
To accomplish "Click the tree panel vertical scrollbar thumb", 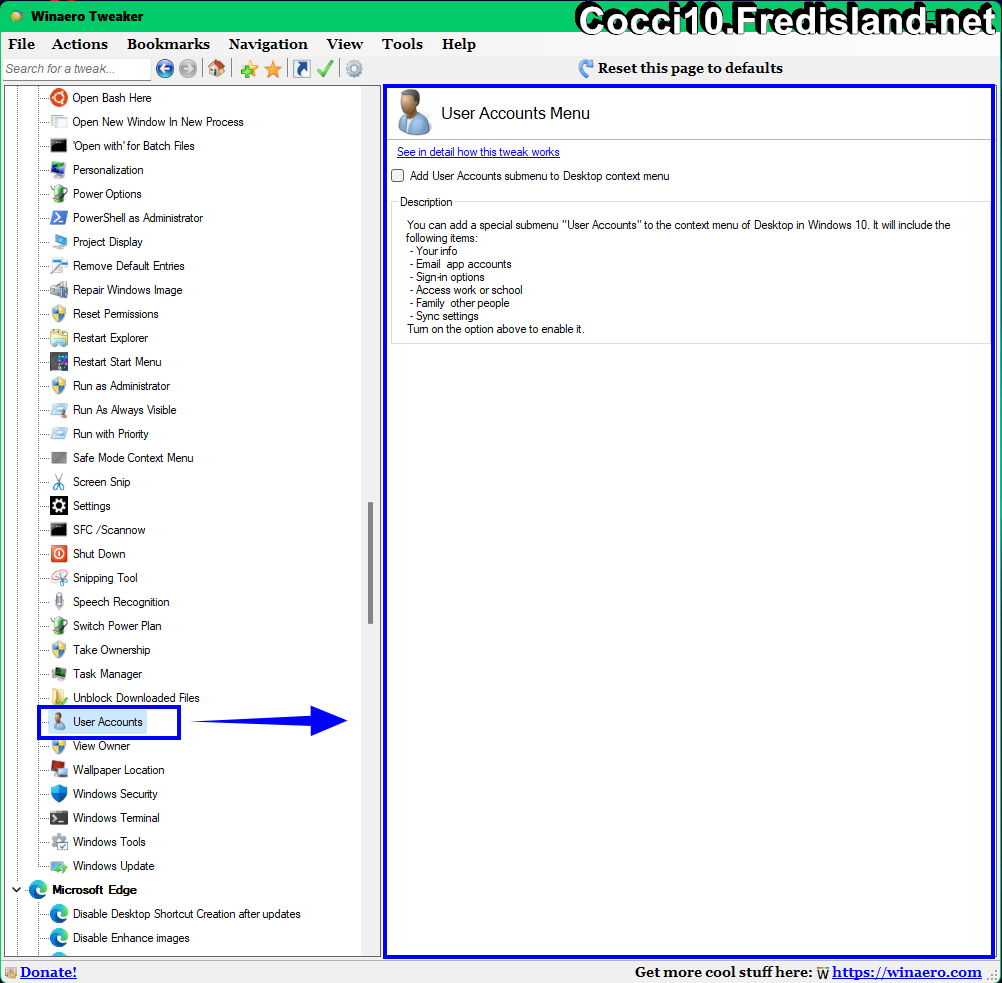I will (370, 562).
